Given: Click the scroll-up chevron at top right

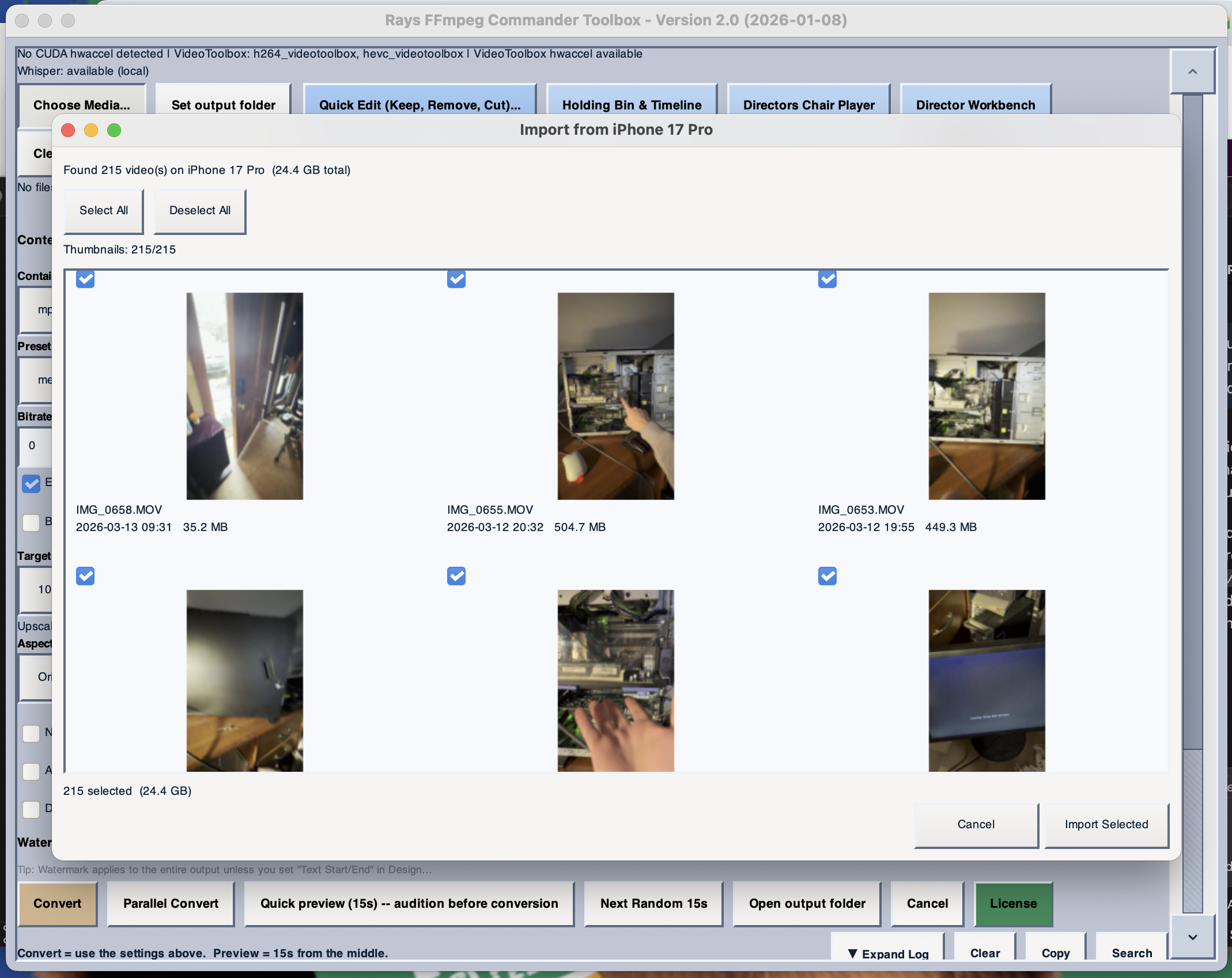Looking at the screenshot, I should pos(1192,71).
